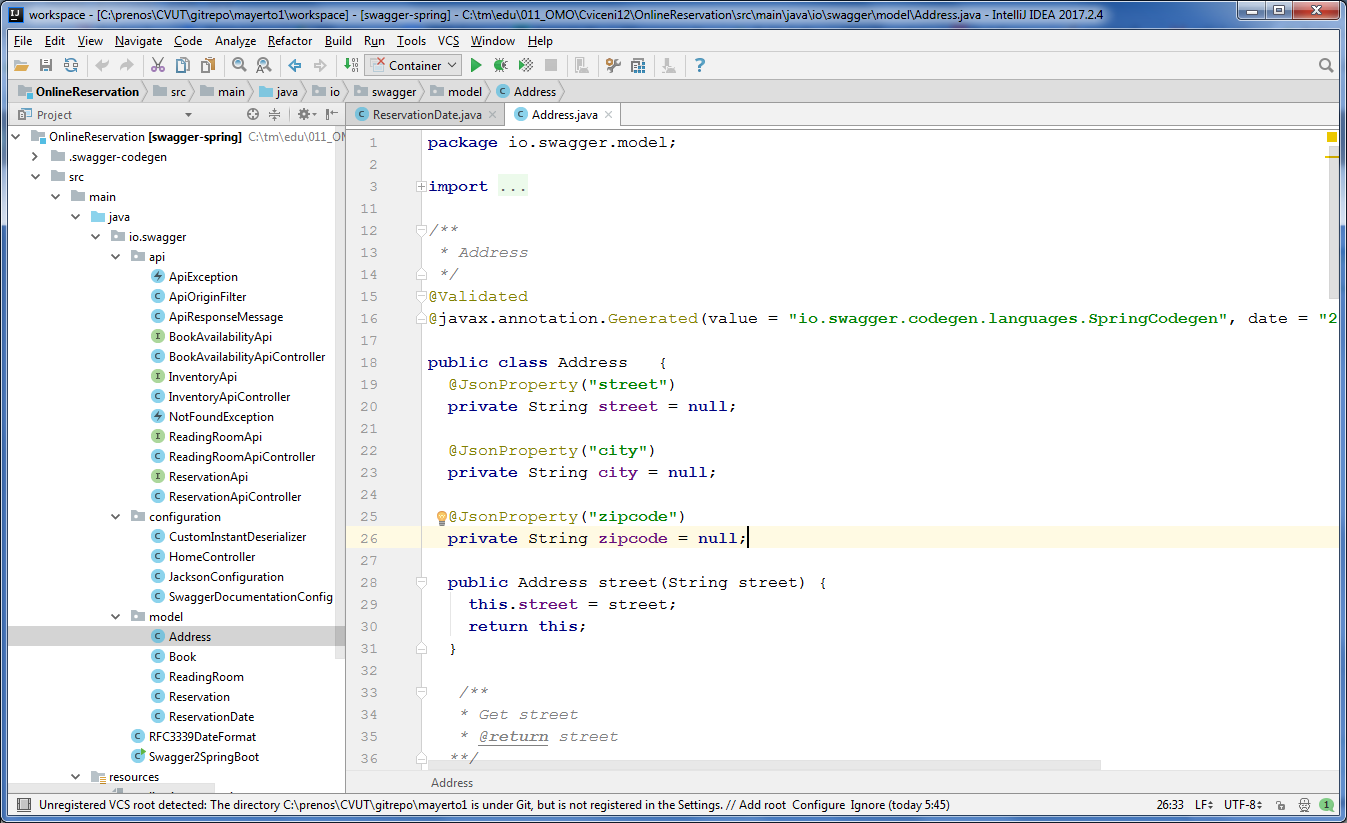The image size is (1347, 823).
Task: Click the Find magnifier icon in toolbar
Action: coord(239,65)
